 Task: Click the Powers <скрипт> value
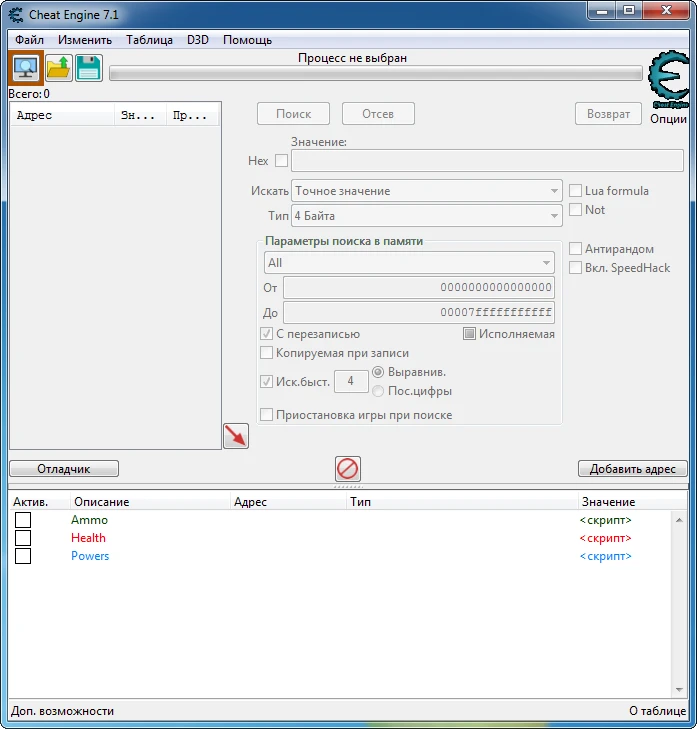[x=605, y=557]
